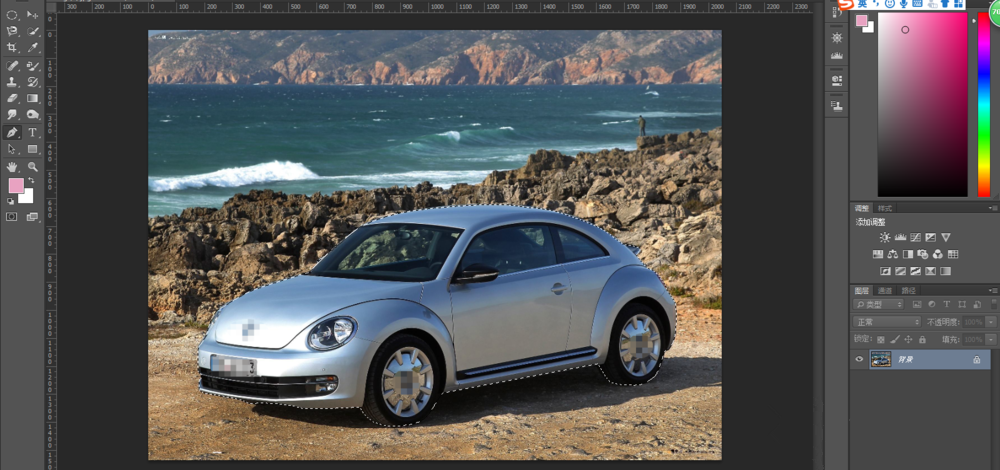Select the Crop tool

pyautogui.click(x=11, y=48)
